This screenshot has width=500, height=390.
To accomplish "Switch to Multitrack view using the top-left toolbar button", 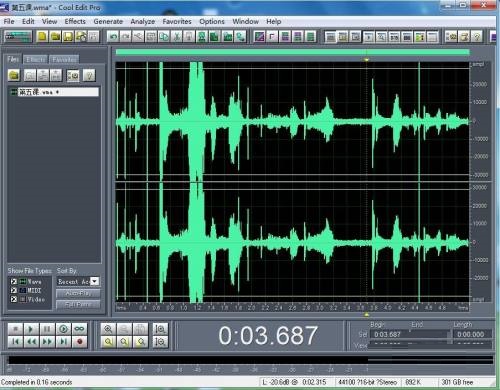I will click(18, 36).
